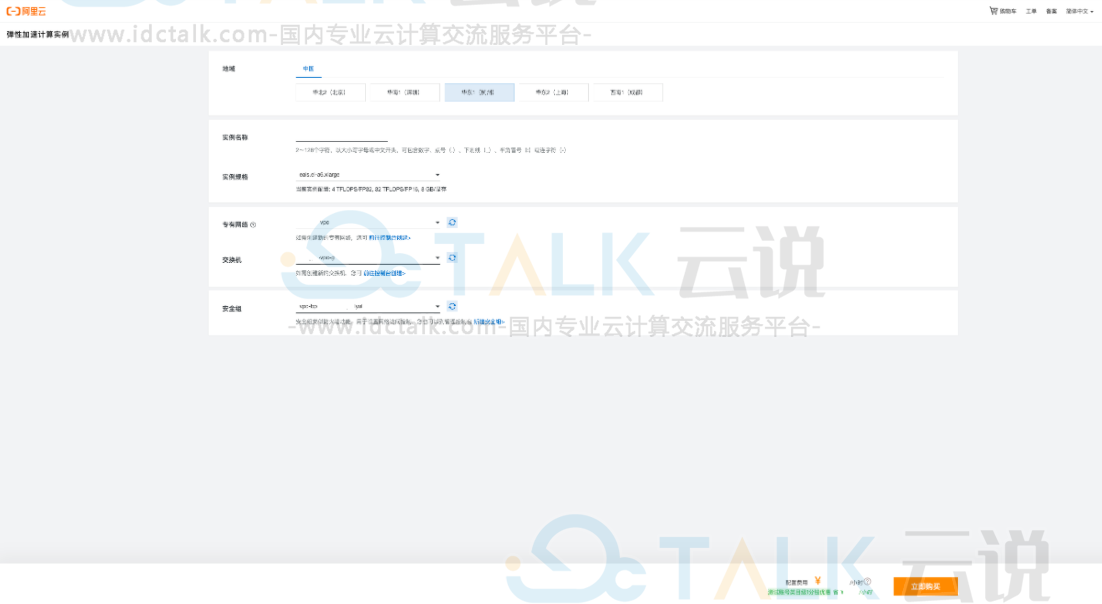This screenshot has width=1102, height=604.
Task: Choose the 华东1 (杭州) region
Action: (x=479, y=92)
